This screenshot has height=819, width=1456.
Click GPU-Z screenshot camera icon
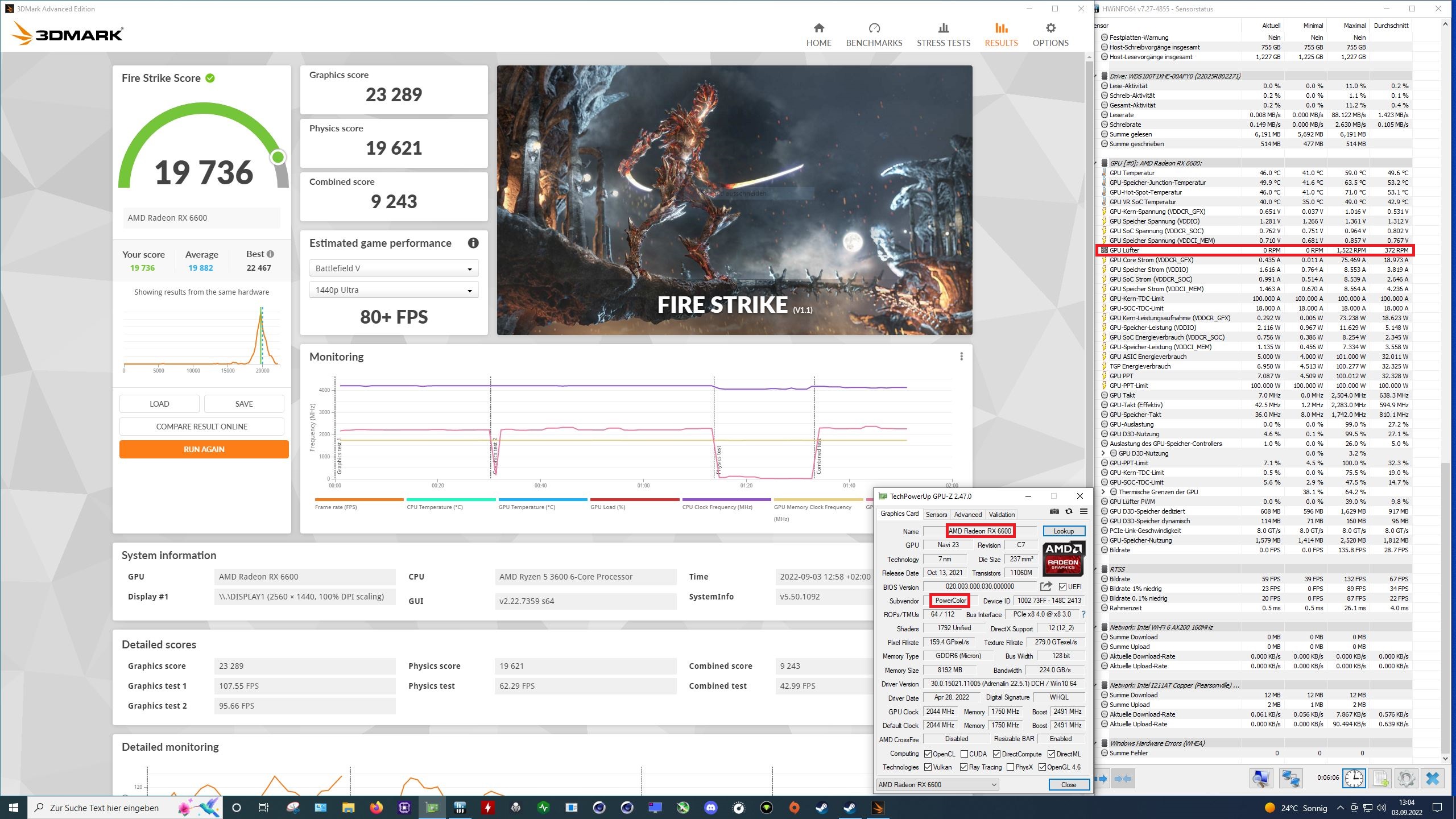click(x=1054, y=511)
